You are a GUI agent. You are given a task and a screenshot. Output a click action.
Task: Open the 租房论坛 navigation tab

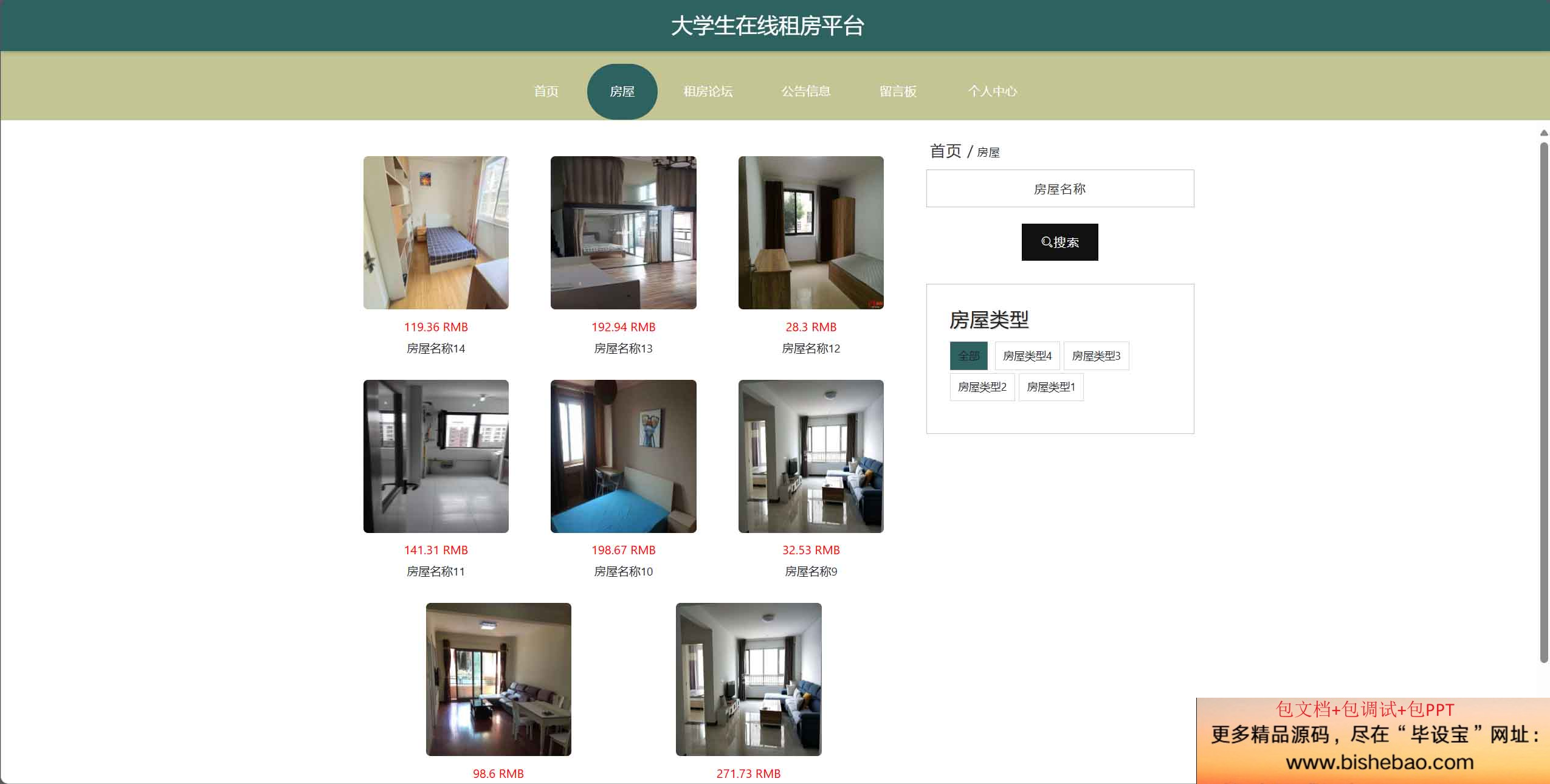click(x=708, y=91)
